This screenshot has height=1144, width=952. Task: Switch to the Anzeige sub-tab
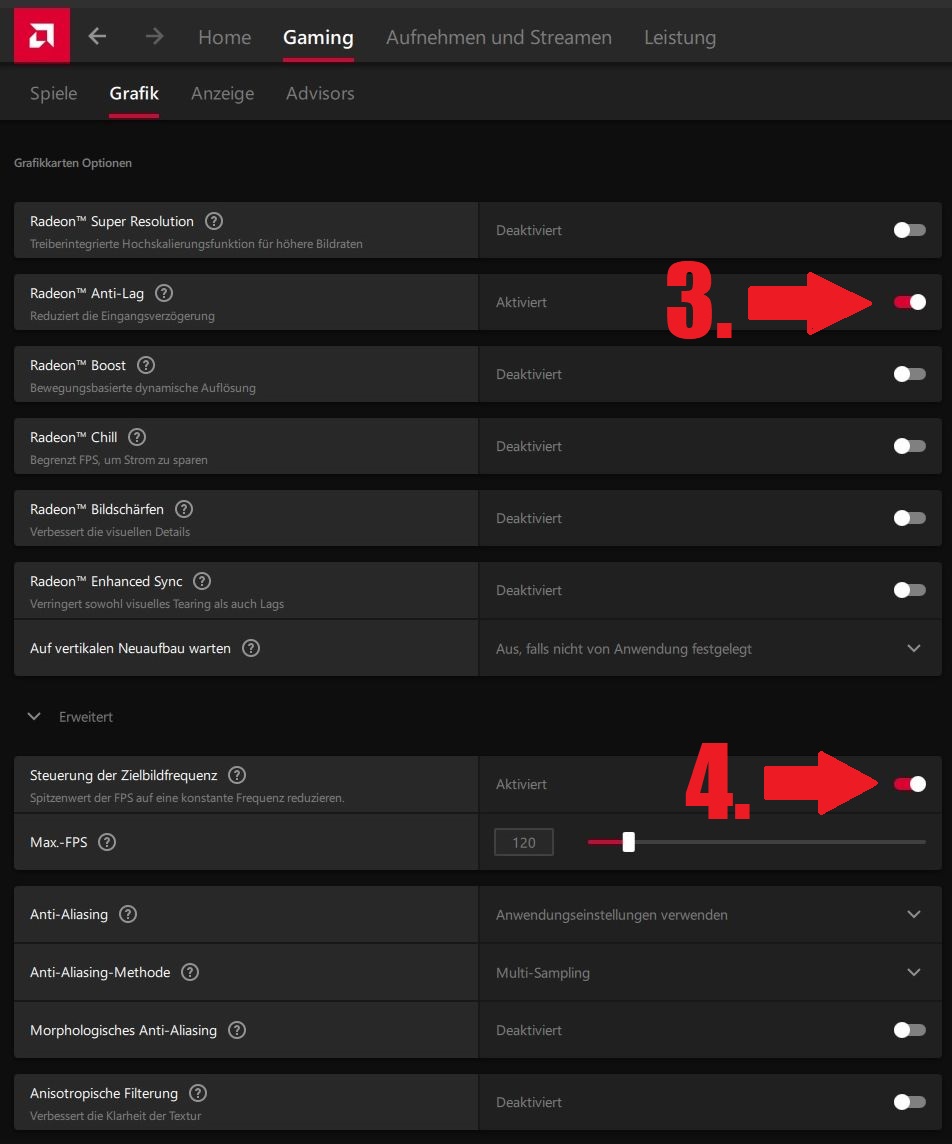(222, 93)
